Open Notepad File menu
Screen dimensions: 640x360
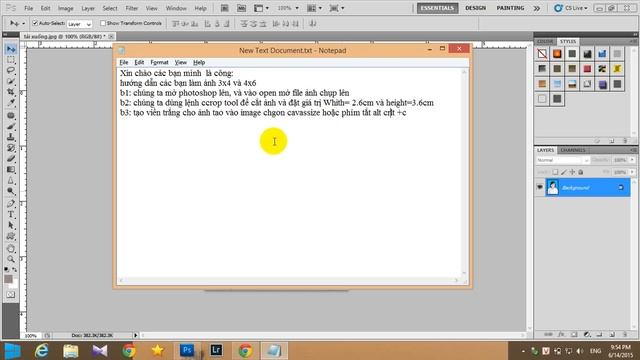(124, 62)
